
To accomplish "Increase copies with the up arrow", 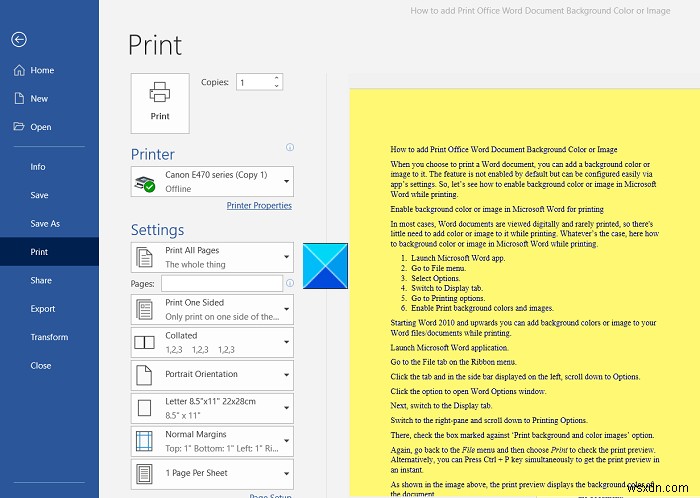I will (277, 78).
